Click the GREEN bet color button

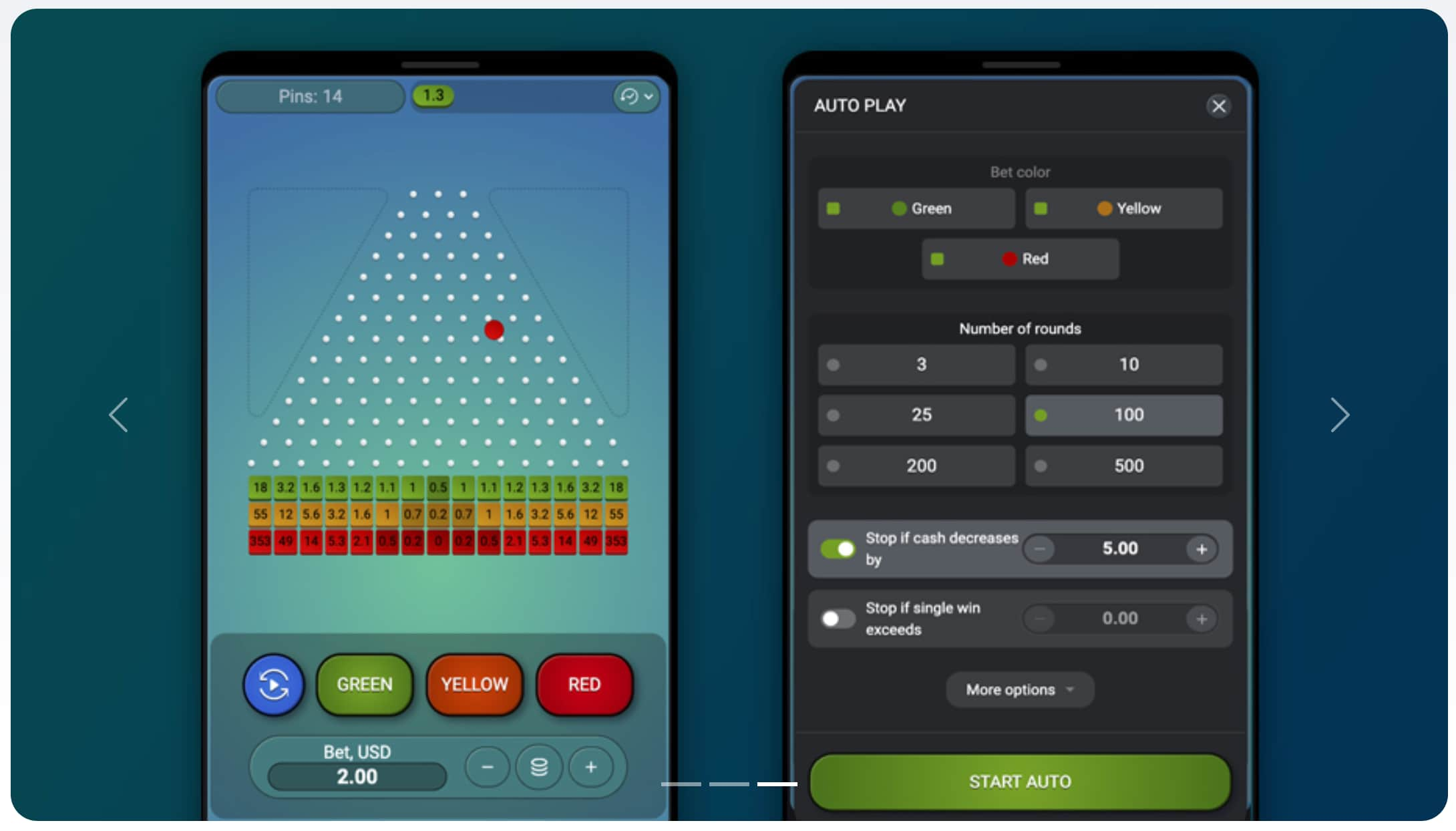(x=915, y=208)
